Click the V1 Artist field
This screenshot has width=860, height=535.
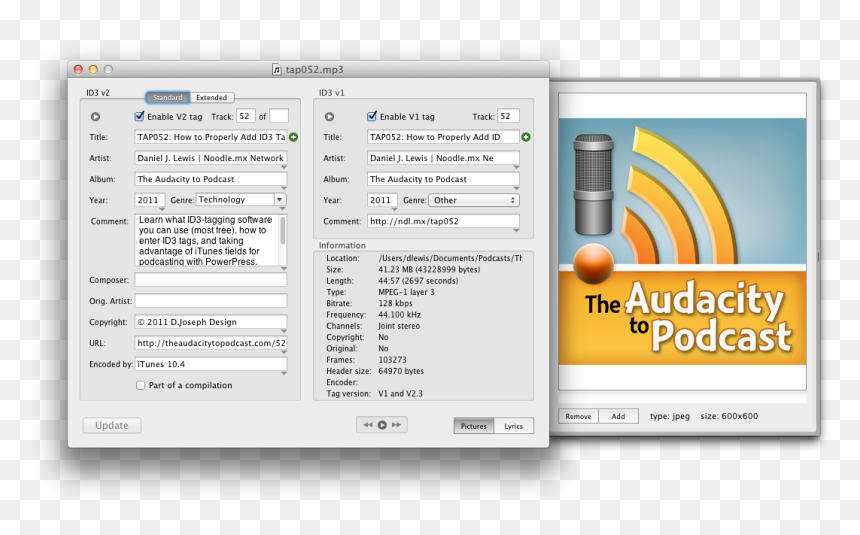tap(443, 158)
